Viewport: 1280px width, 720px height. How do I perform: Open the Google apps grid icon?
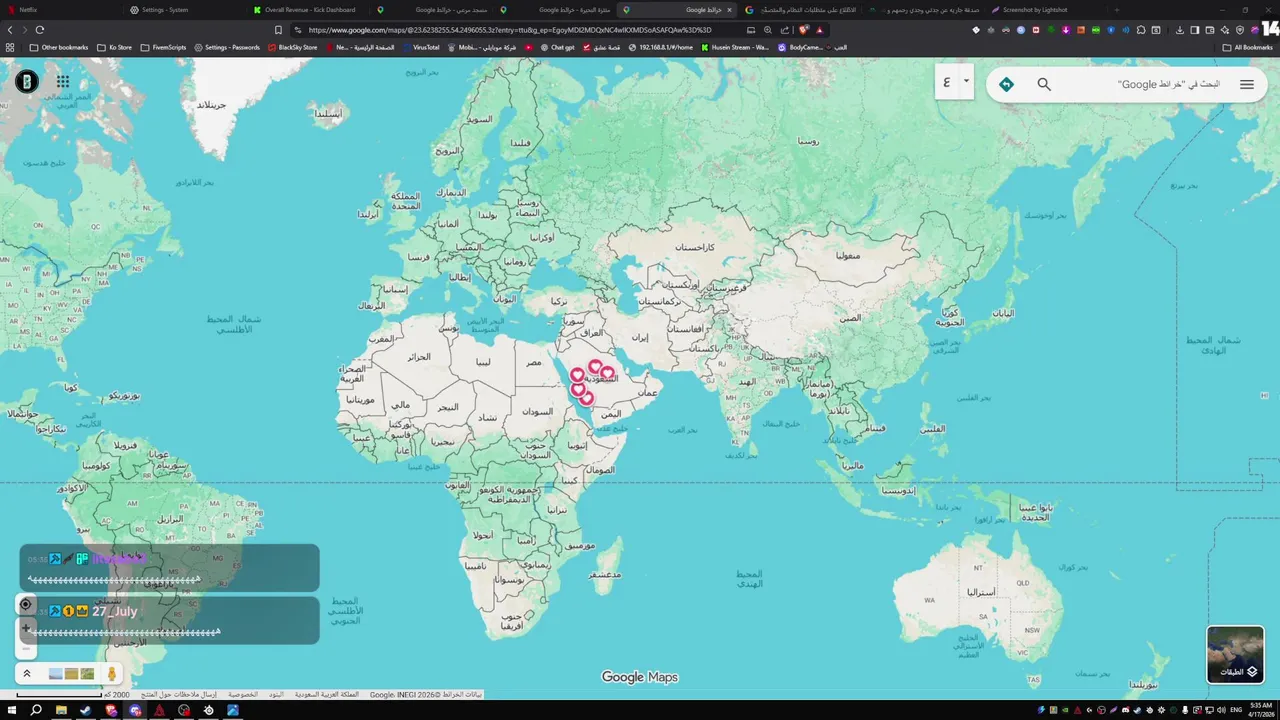(x=63, y=82)
